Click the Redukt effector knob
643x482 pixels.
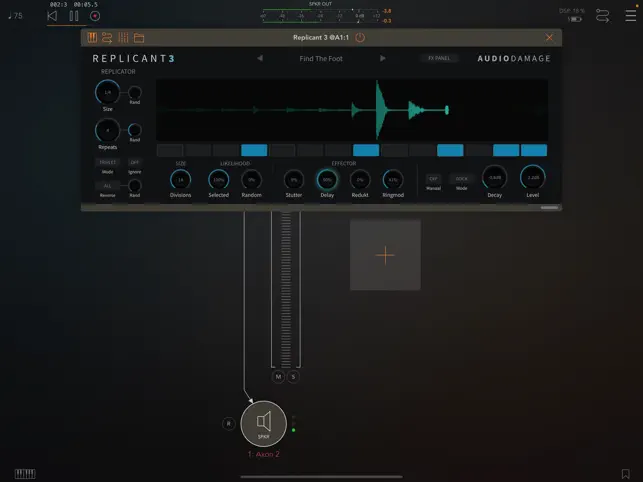tap(360, 180)
